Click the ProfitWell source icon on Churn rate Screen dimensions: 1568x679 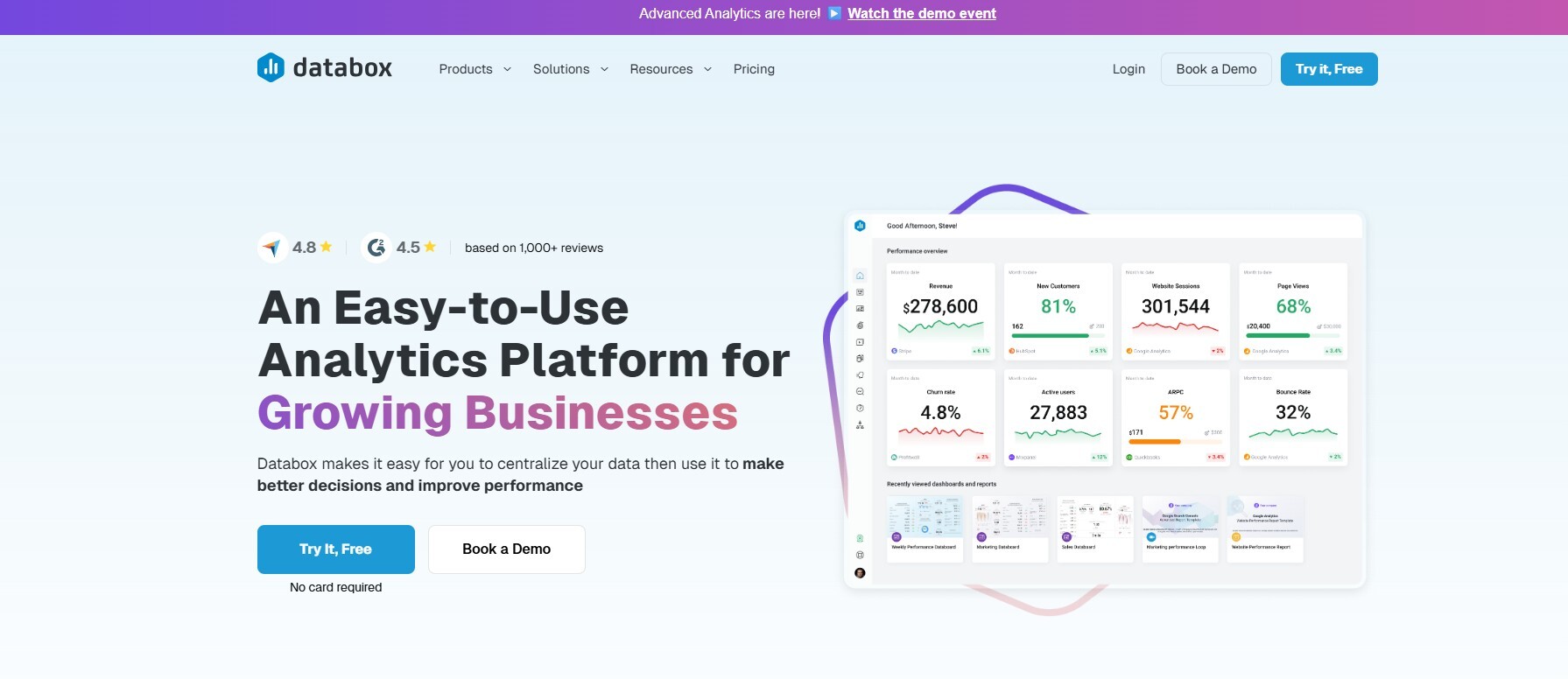894,457
